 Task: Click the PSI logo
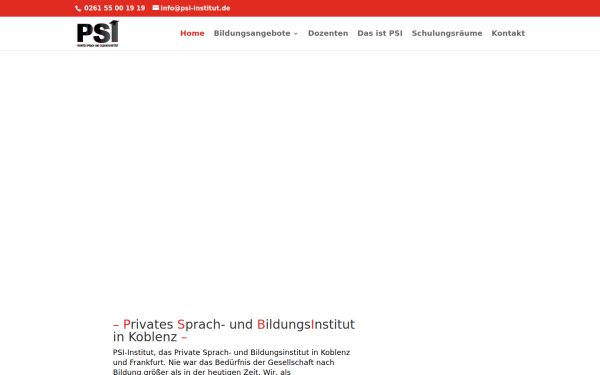click(98, 34)
